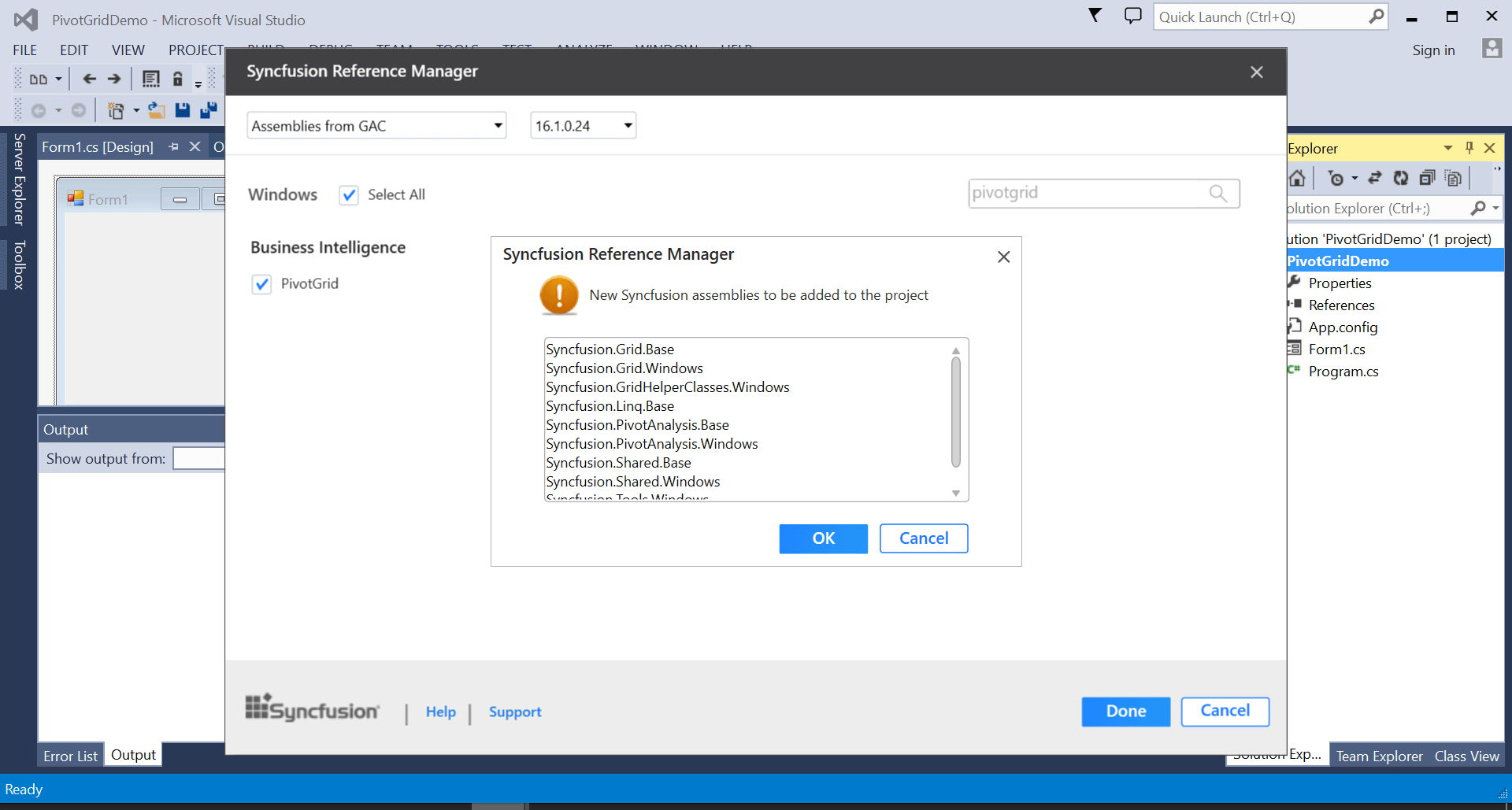Click the Refresh icon in Solution Explorer
The height and width of the screenshot is (810, 1512).
tap(1400, 179)
